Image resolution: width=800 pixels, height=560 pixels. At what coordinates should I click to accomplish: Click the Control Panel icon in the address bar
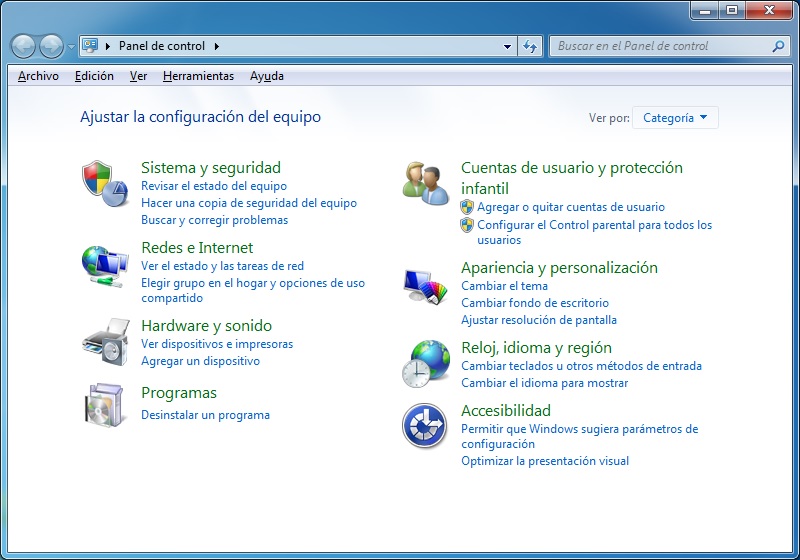pos(90,46)
